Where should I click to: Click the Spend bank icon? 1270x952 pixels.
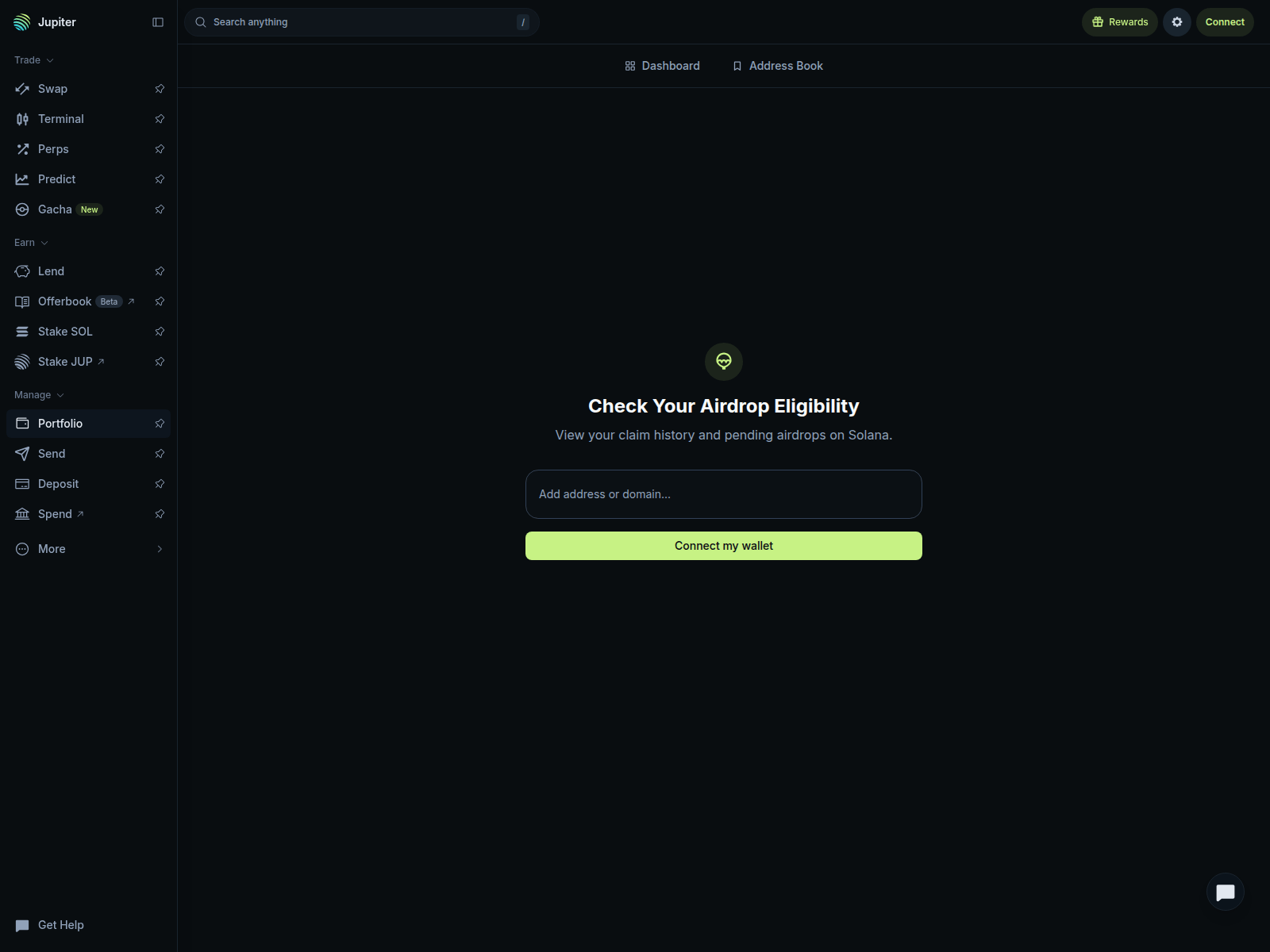click(x=22, y=514)
